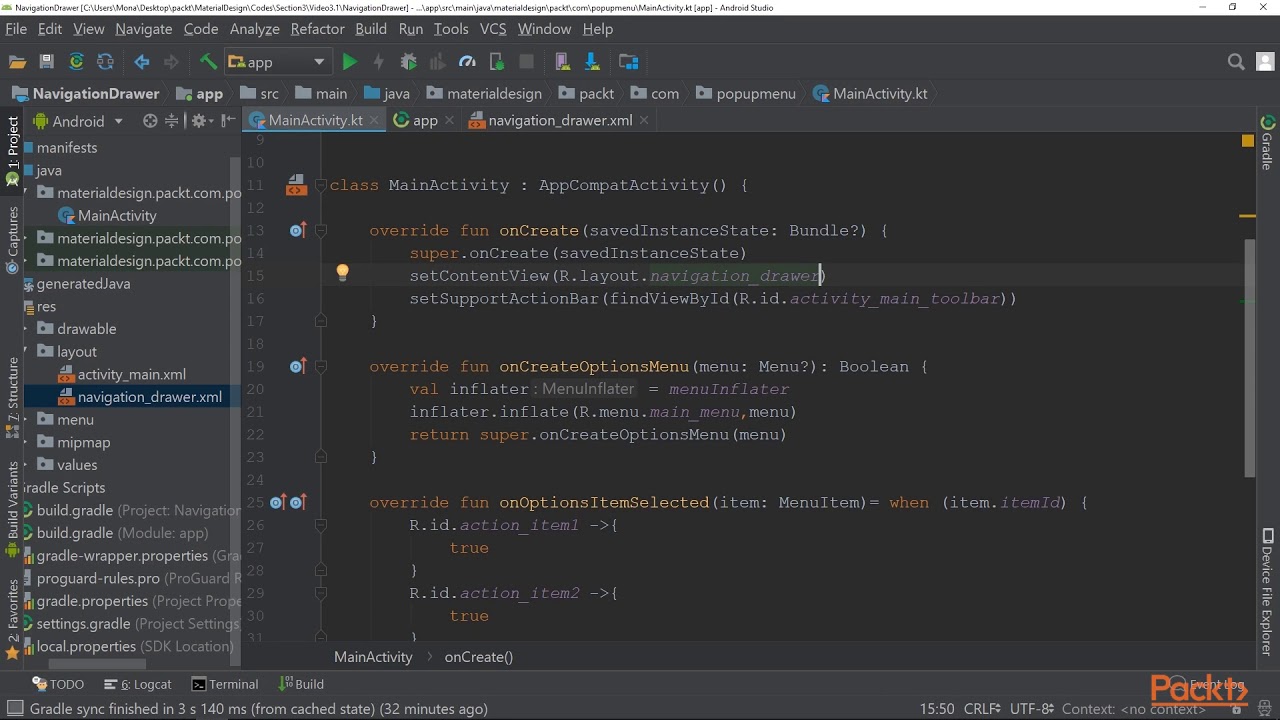Screen dimensions: 1280x720
Task: Attach debugger to Android process icon
Action: (497, 62)
